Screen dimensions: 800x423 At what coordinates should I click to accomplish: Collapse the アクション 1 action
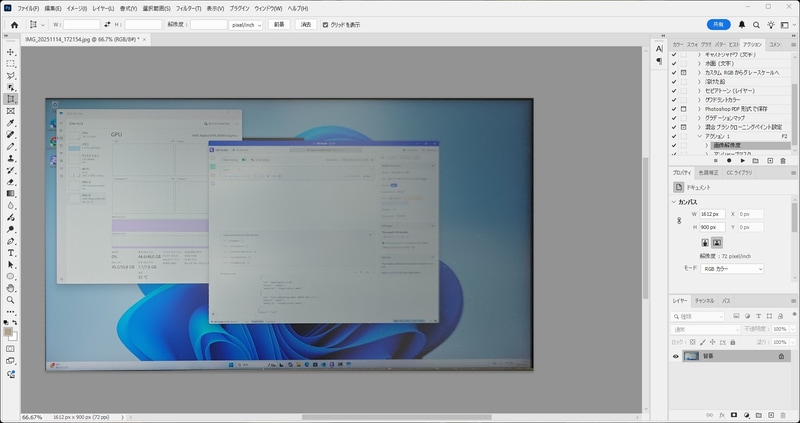click(x=699, y=136)
